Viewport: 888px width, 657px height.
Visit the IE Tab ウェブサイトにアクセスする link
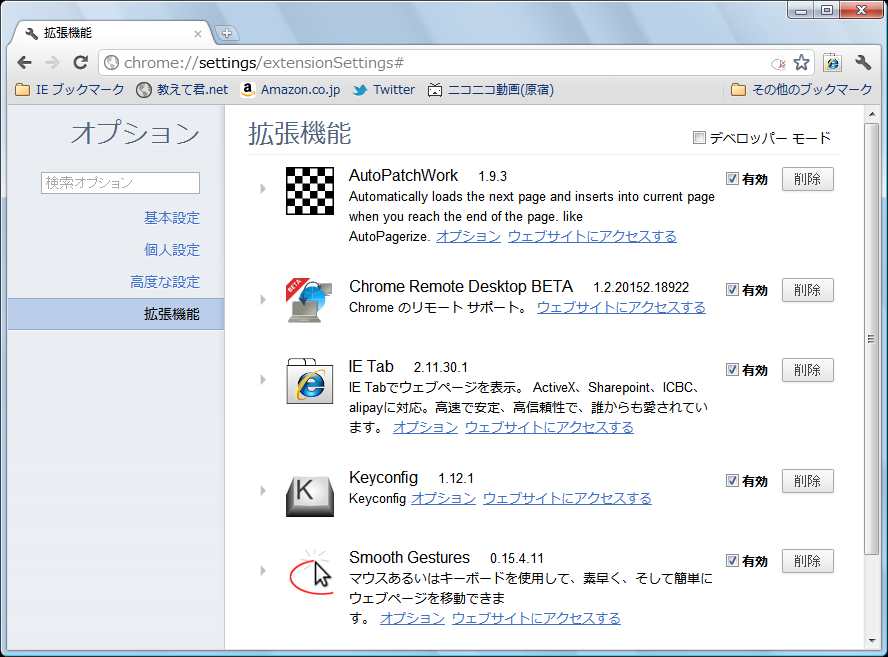pyautogui.click(x=549, y=427)
